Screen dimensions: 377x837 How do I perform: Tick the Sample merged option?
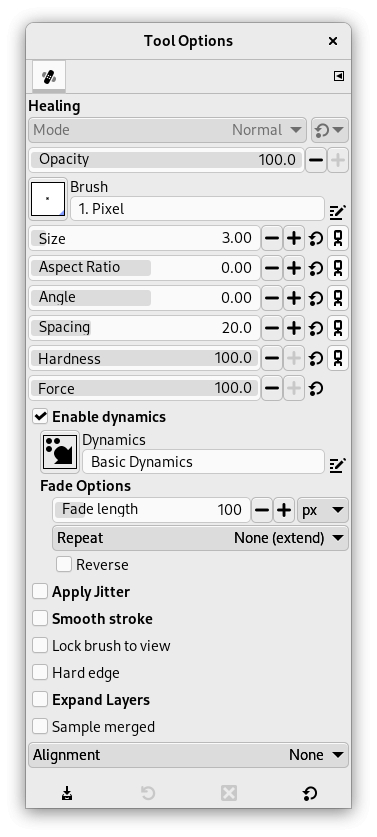pyautogui.click(x=40, y=727)
